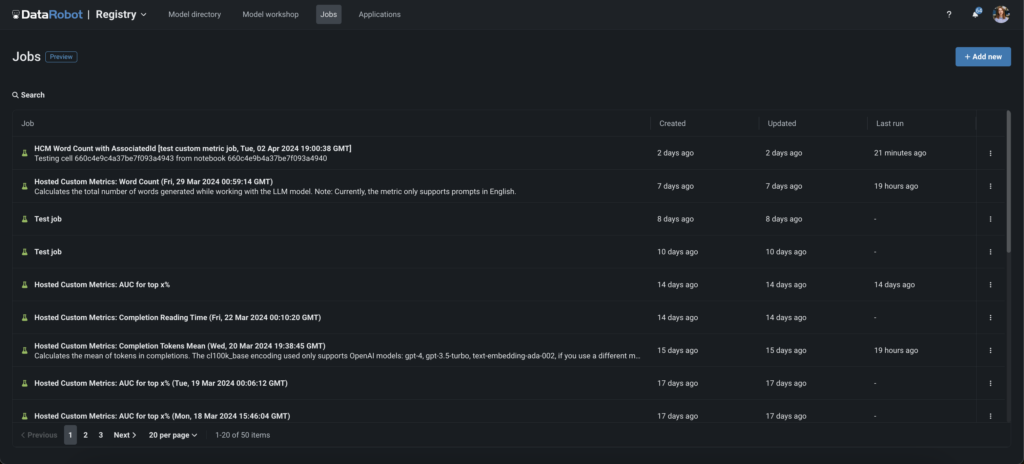Switch to Model workshop tab
The image size is (1024, 464).
[270, 14]
